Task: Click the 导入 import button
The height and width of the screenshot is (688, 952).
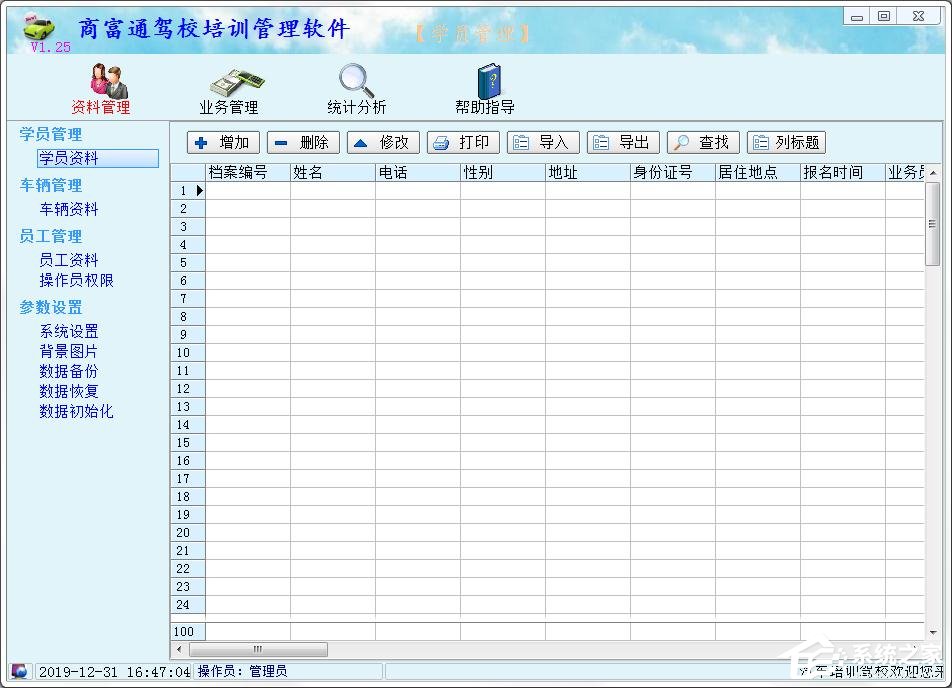Action: click(x=543, y=143)
